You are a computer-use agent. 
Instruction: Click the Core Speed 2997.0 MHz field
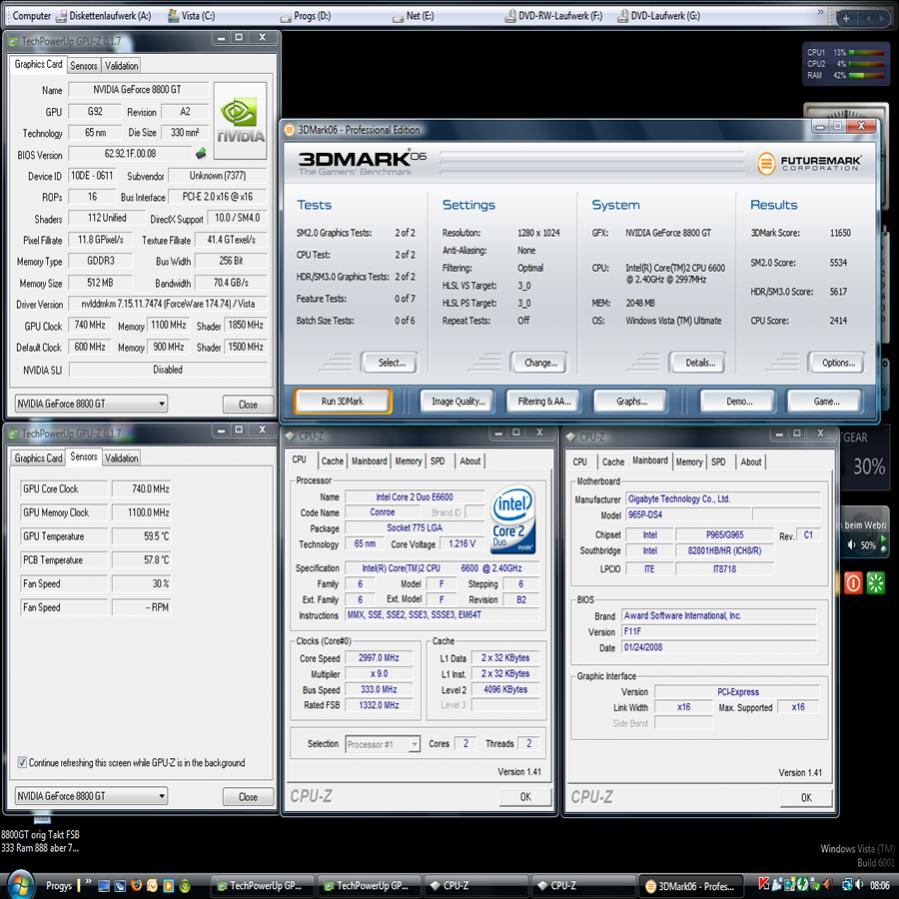click(x=379, y=658)
